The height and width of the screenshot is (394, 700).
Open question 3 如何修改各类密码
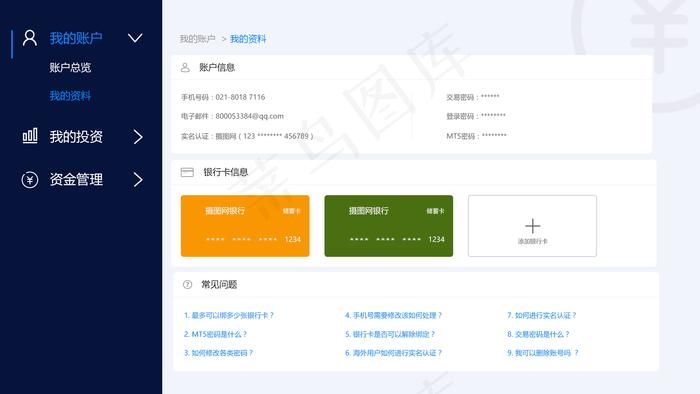coord(219,353)
